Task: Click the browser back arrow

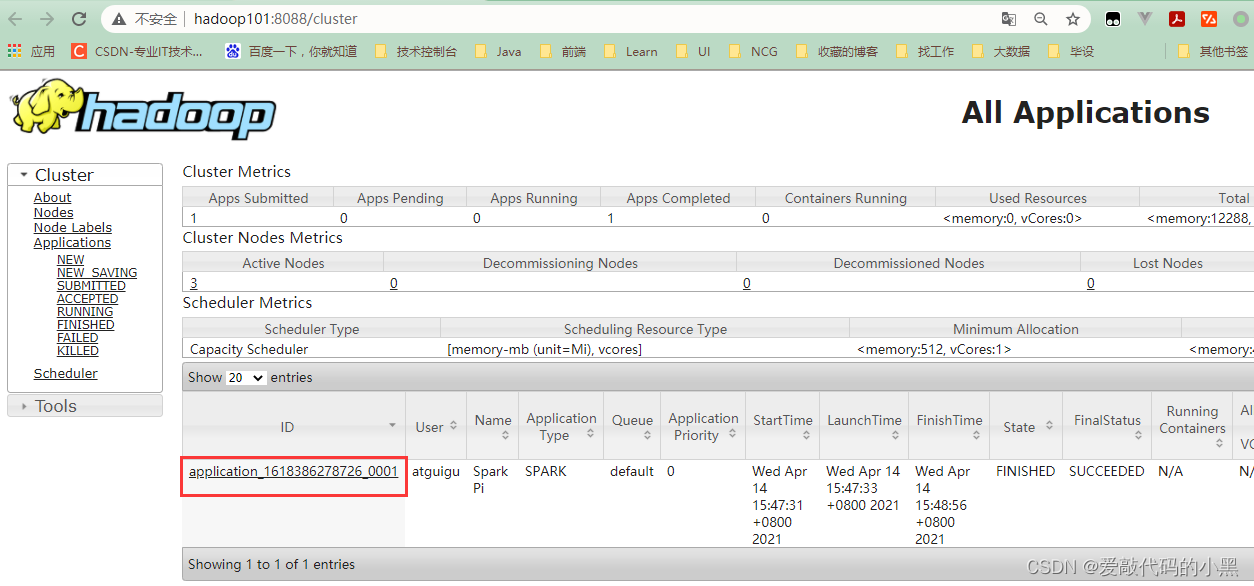Action: [x=15, y=19]
